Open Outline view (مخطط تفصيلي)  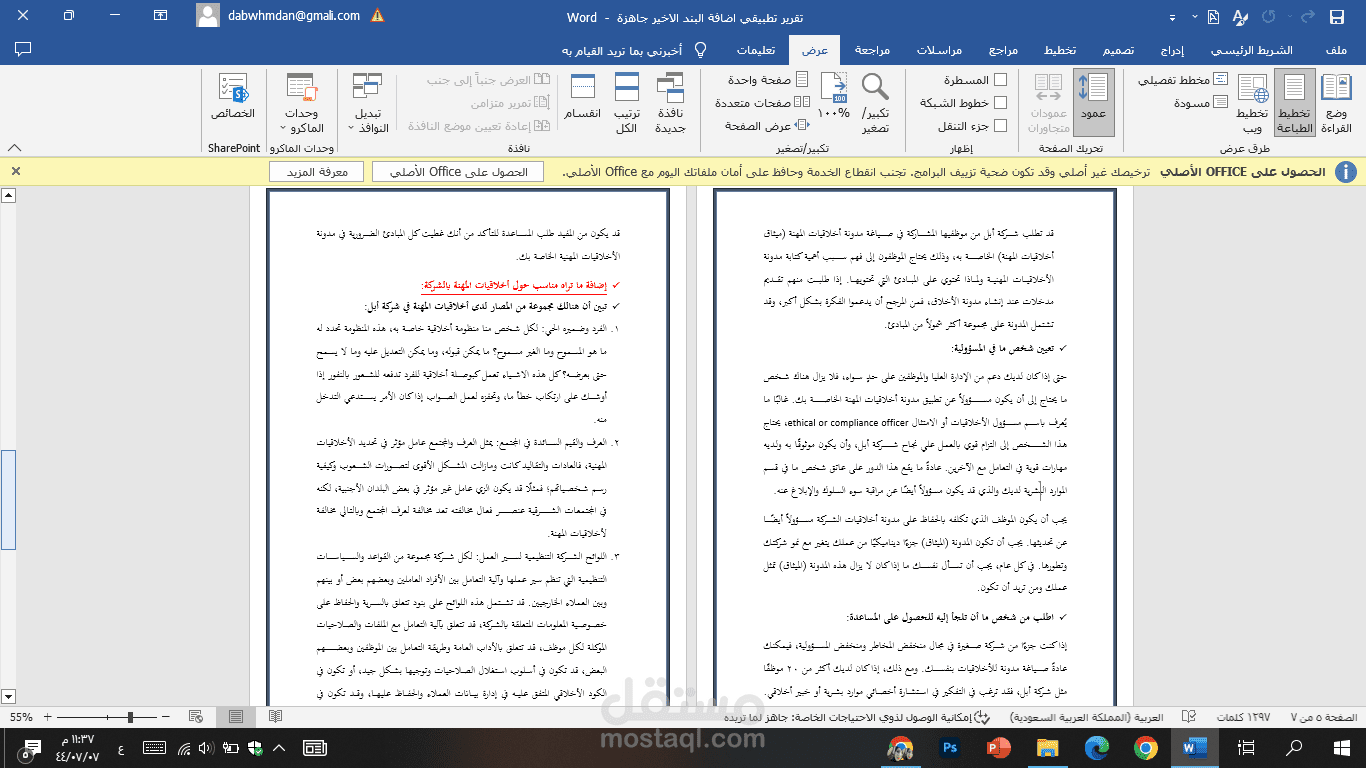click(x=1183, y=80)
